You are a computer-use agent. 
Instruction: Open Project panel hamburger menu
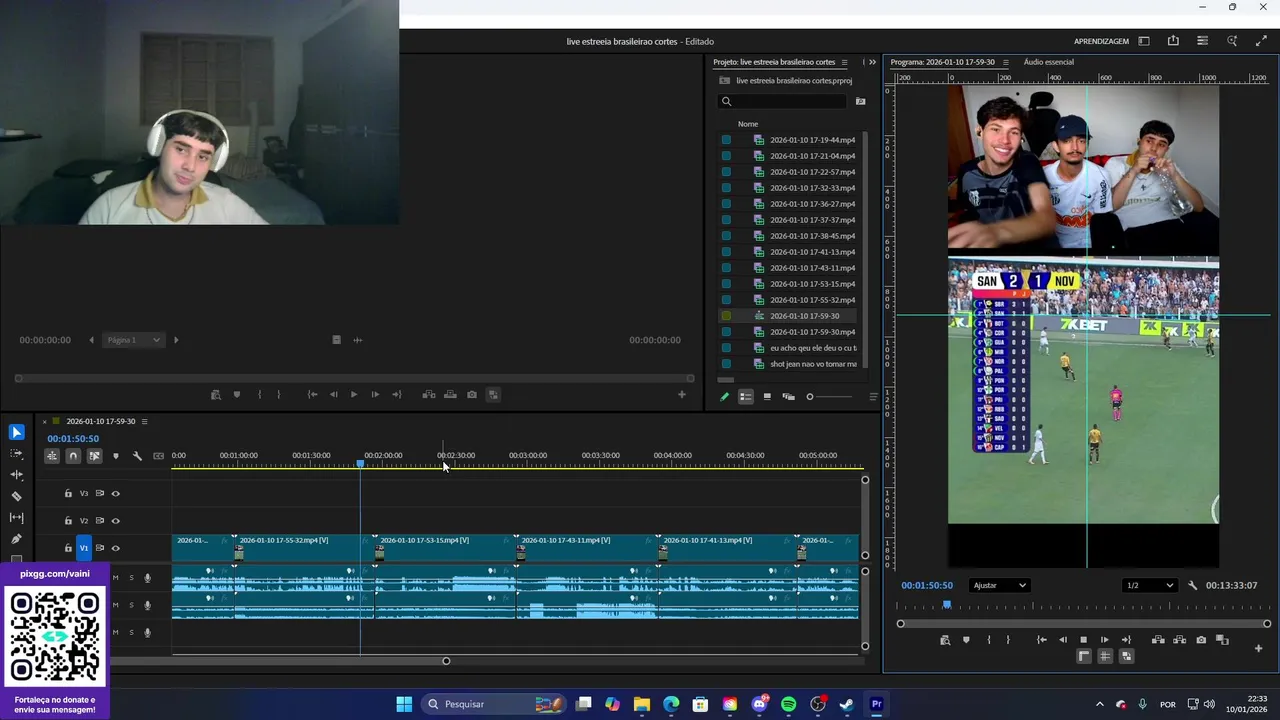pyautogui.click(x=844, y=62)
